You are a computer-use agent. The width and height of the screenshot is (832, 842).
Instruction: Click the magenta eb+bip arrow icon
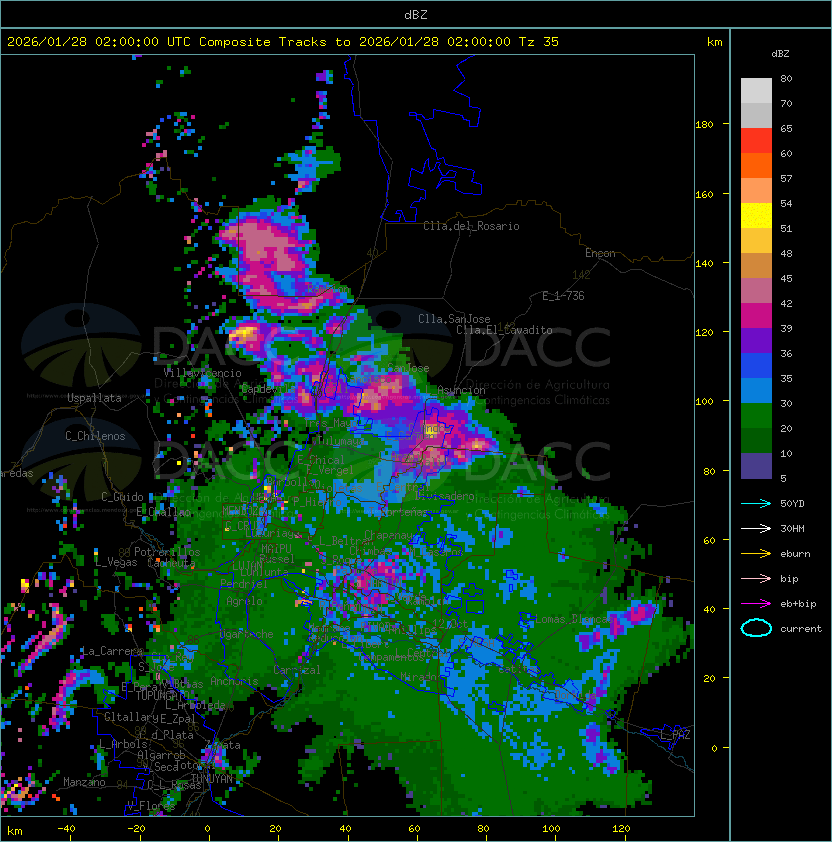(756, 604)
